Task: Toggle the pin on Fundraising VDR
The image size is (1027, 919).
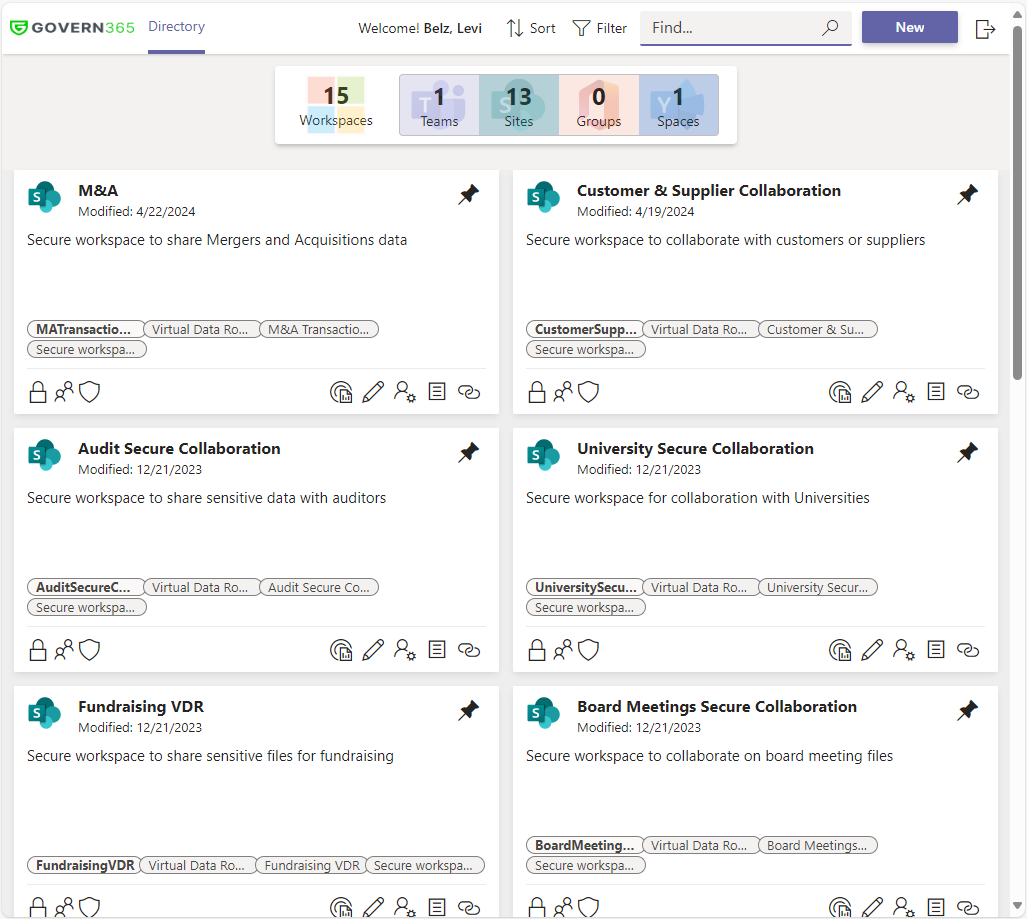Action: pos(468,711)
